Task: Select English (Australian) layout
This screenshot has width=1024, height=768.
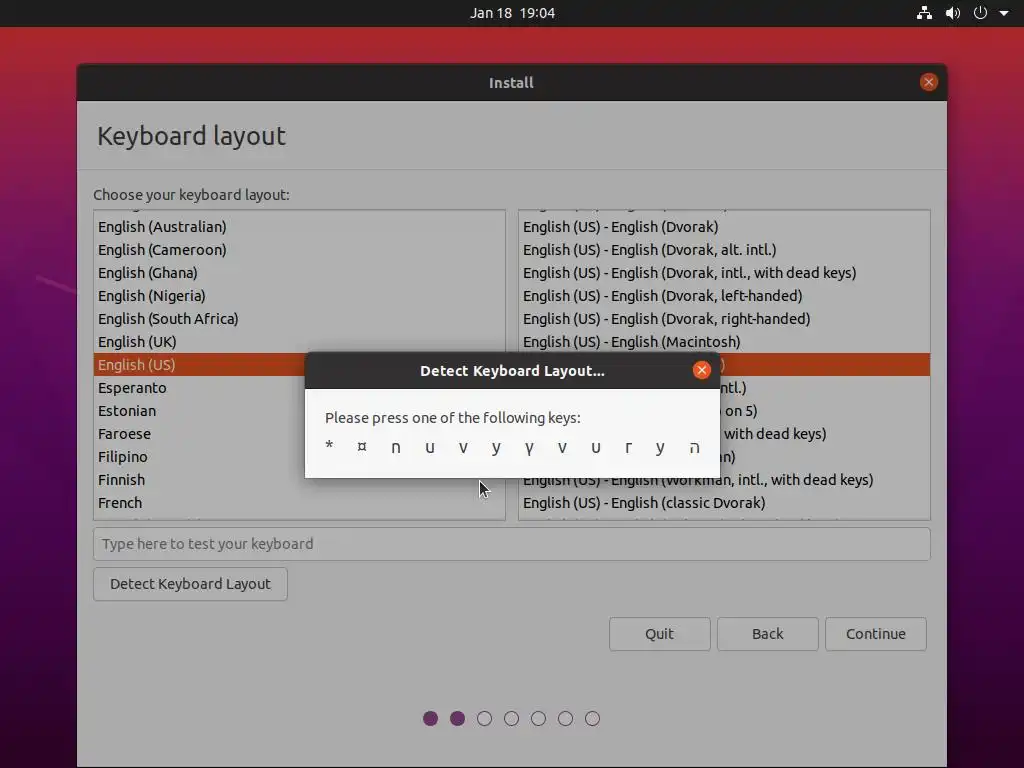Action: (x=299, y=227)
